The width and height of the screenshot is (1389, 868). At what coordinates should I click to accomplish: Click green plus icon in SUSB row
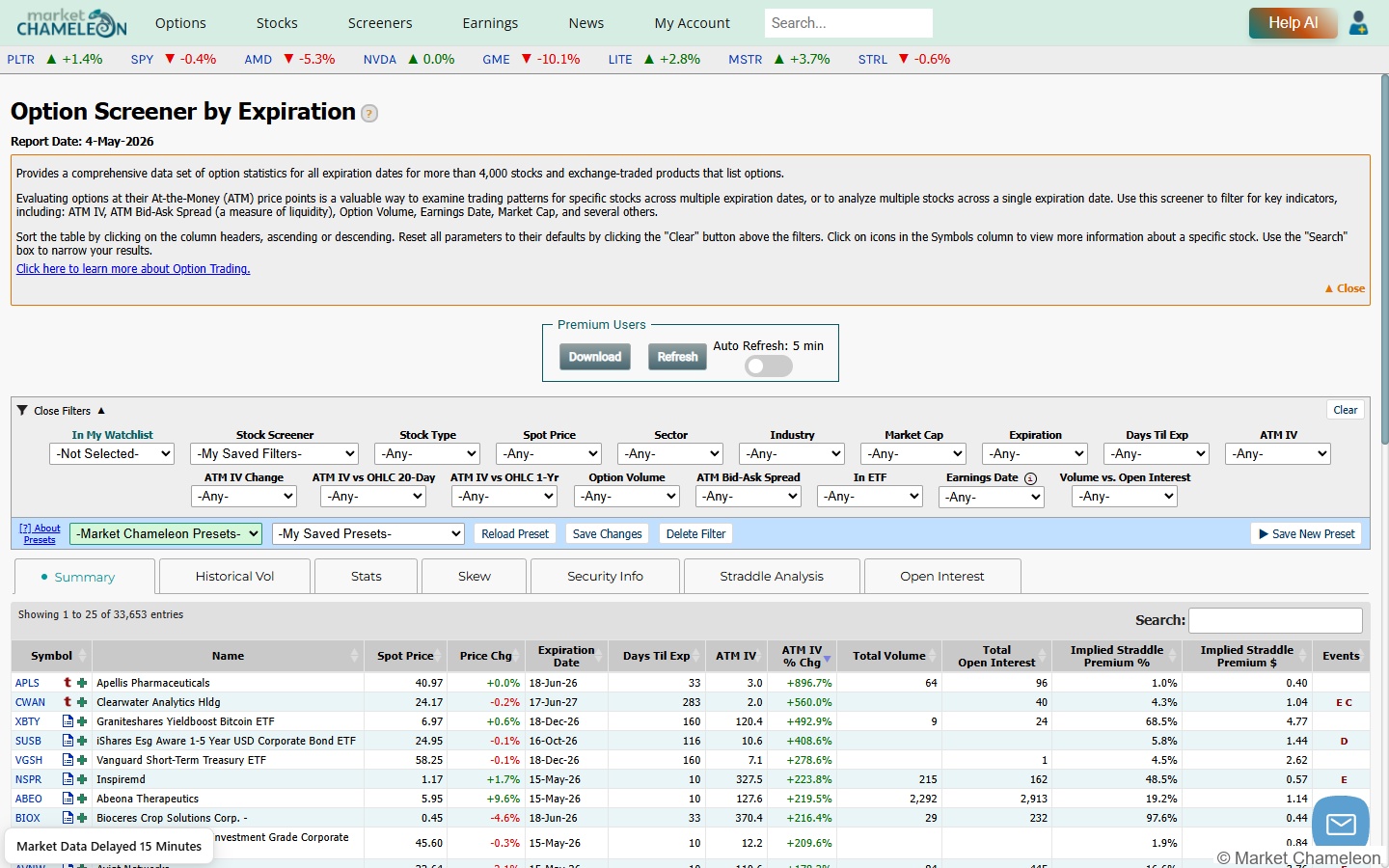82,741
